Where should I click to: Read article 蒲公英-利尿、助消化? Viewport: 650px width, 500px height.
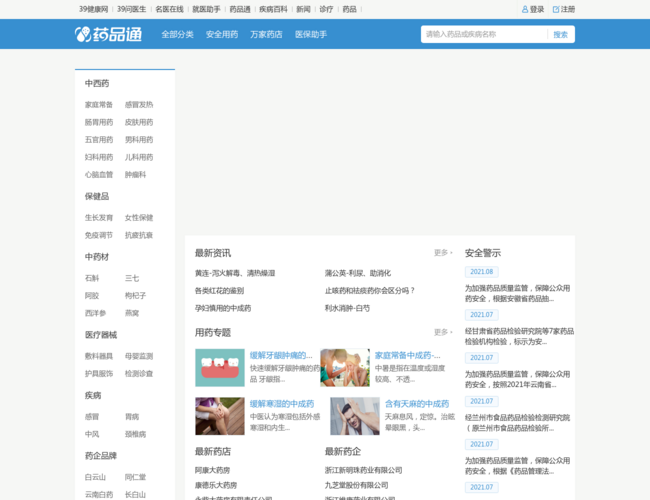pos(358,273)
